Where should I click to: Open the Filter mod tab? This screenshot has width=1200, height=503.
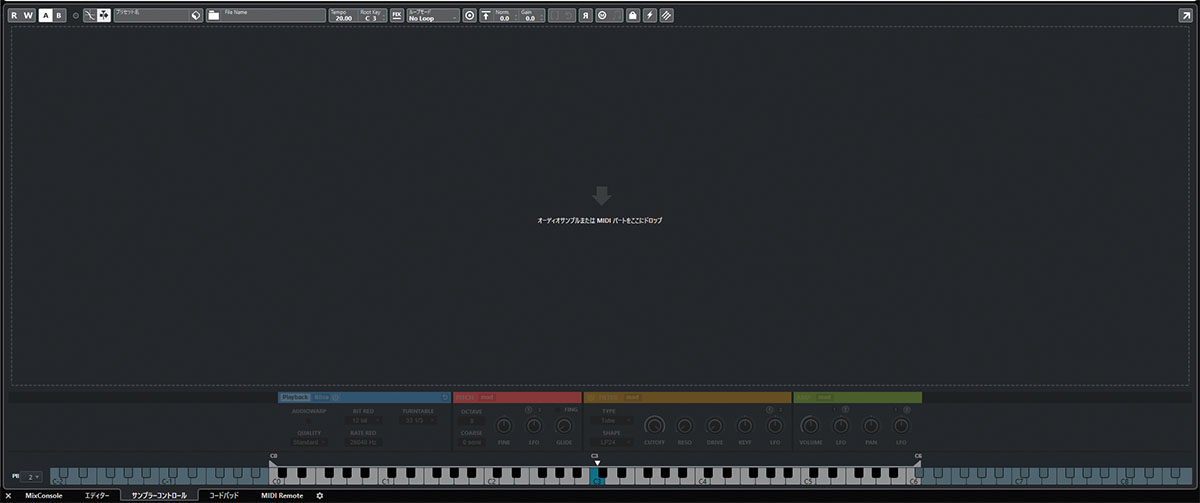(631, 397)
